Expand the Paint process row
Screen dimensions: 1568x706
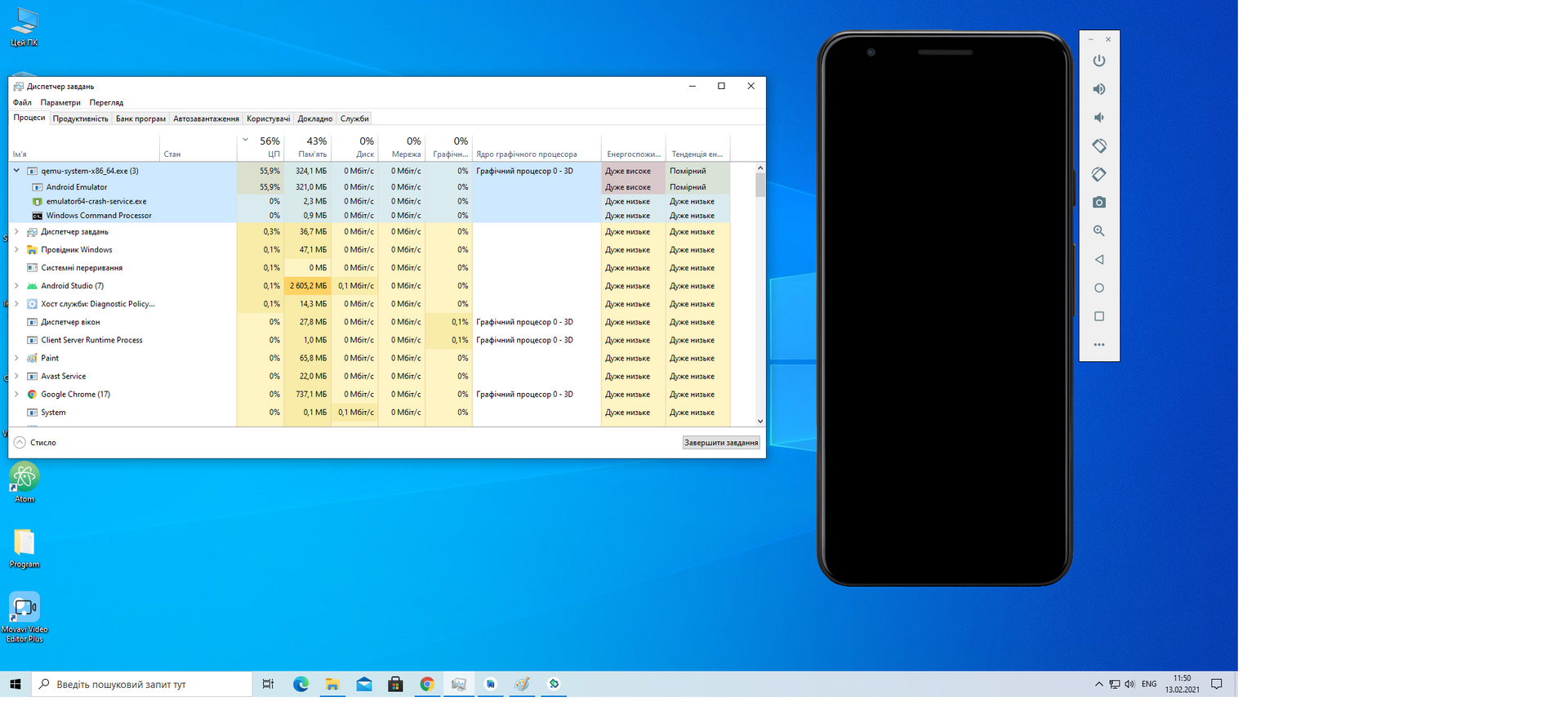16,358
